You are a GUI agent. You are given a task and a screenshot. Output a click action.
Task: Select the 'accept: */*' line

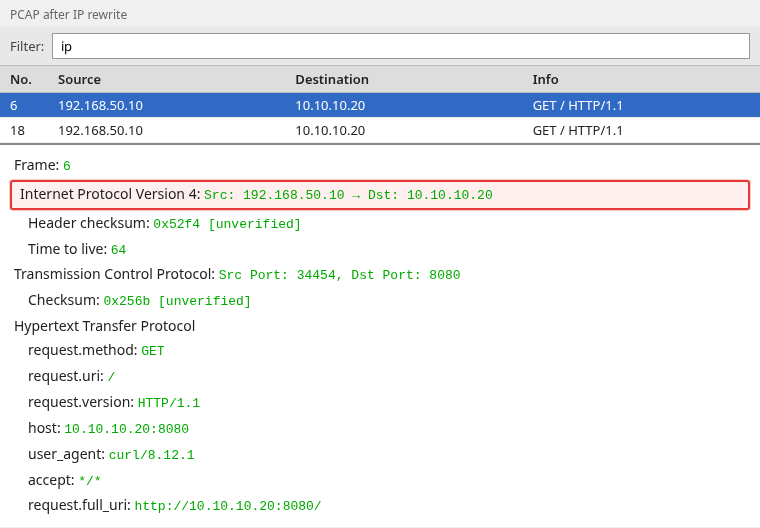point(64,480)
